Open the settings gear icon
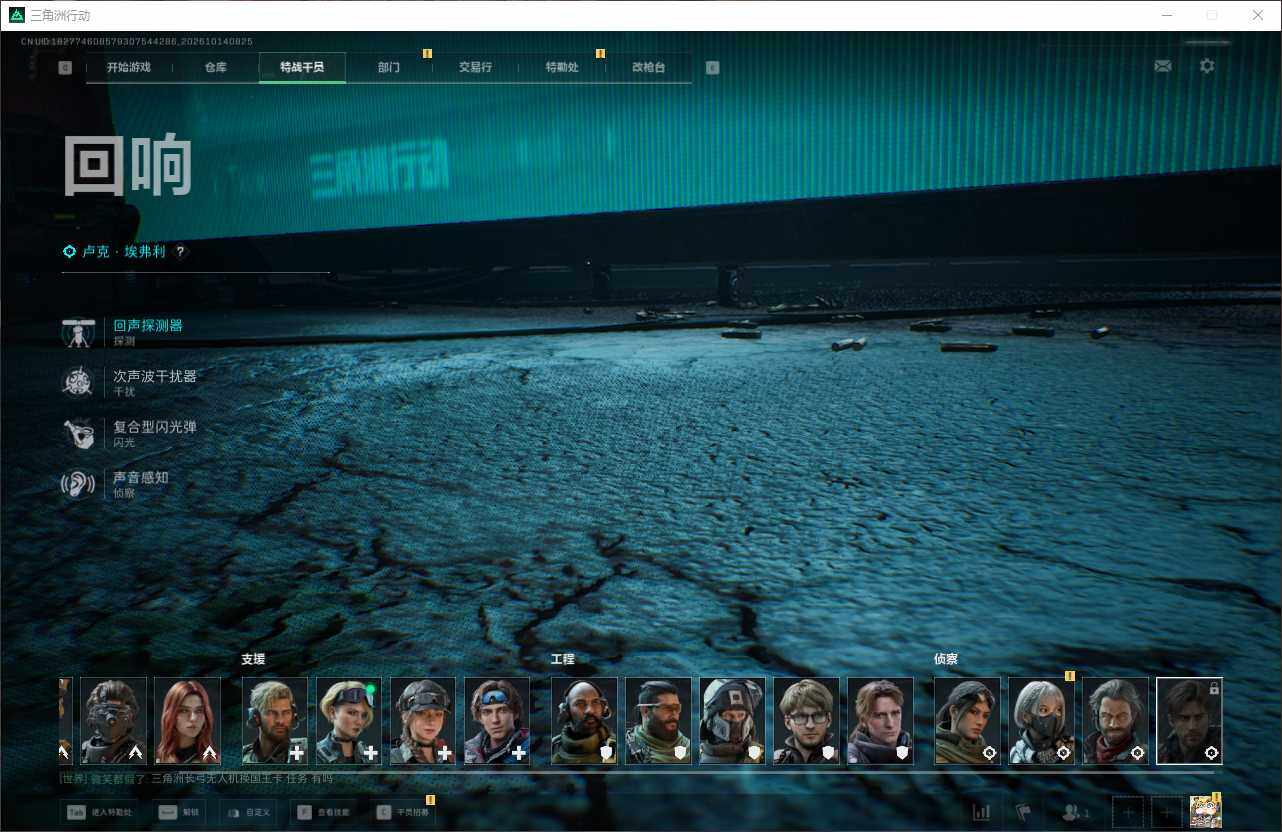 click(1207, 66)
